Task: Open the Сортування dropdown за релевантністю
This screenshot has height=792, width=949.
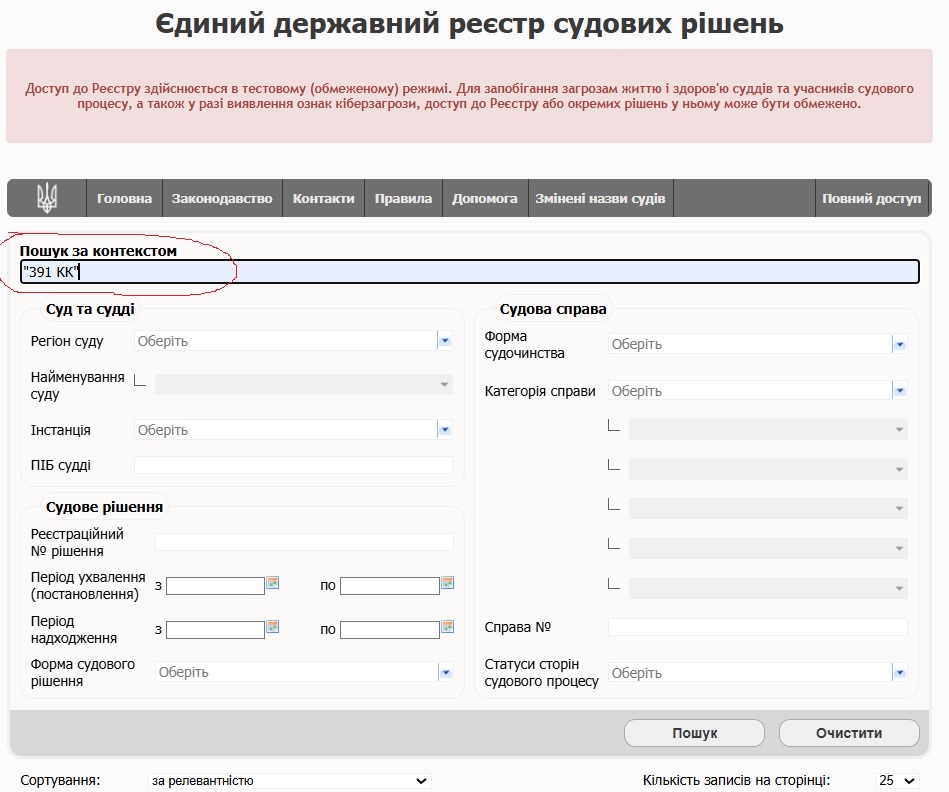Action: point(289,781)
